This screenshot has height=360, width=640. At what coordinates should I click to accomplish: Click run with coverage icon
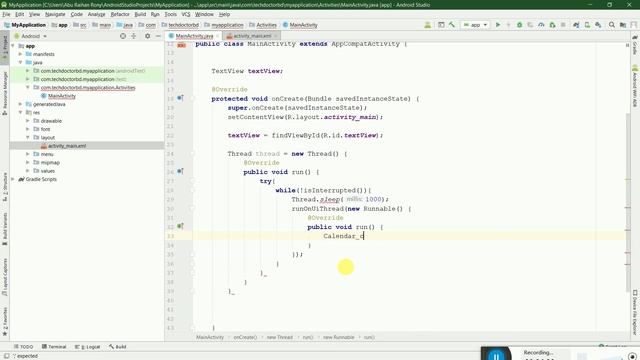pos(530,25)
